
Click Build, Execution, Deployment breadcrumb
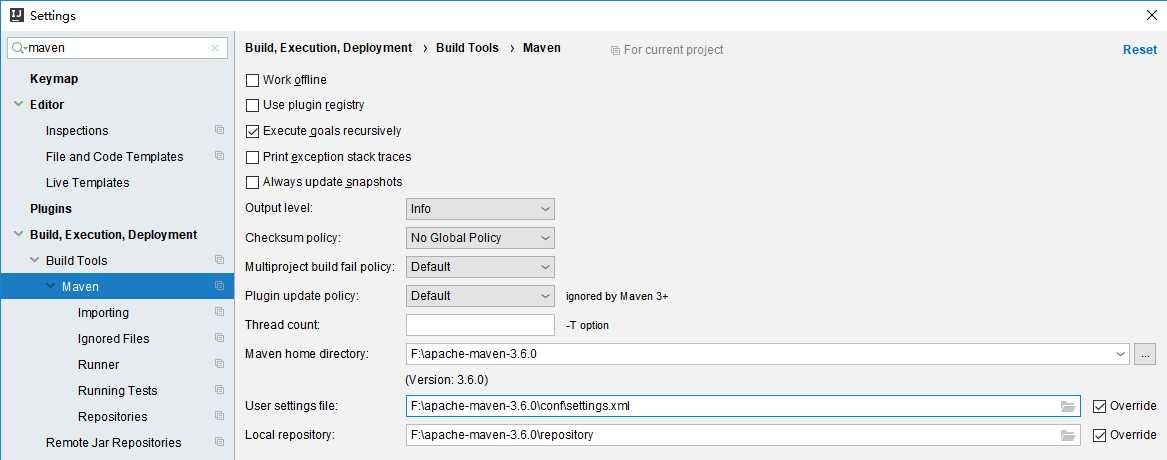point(328,48)
